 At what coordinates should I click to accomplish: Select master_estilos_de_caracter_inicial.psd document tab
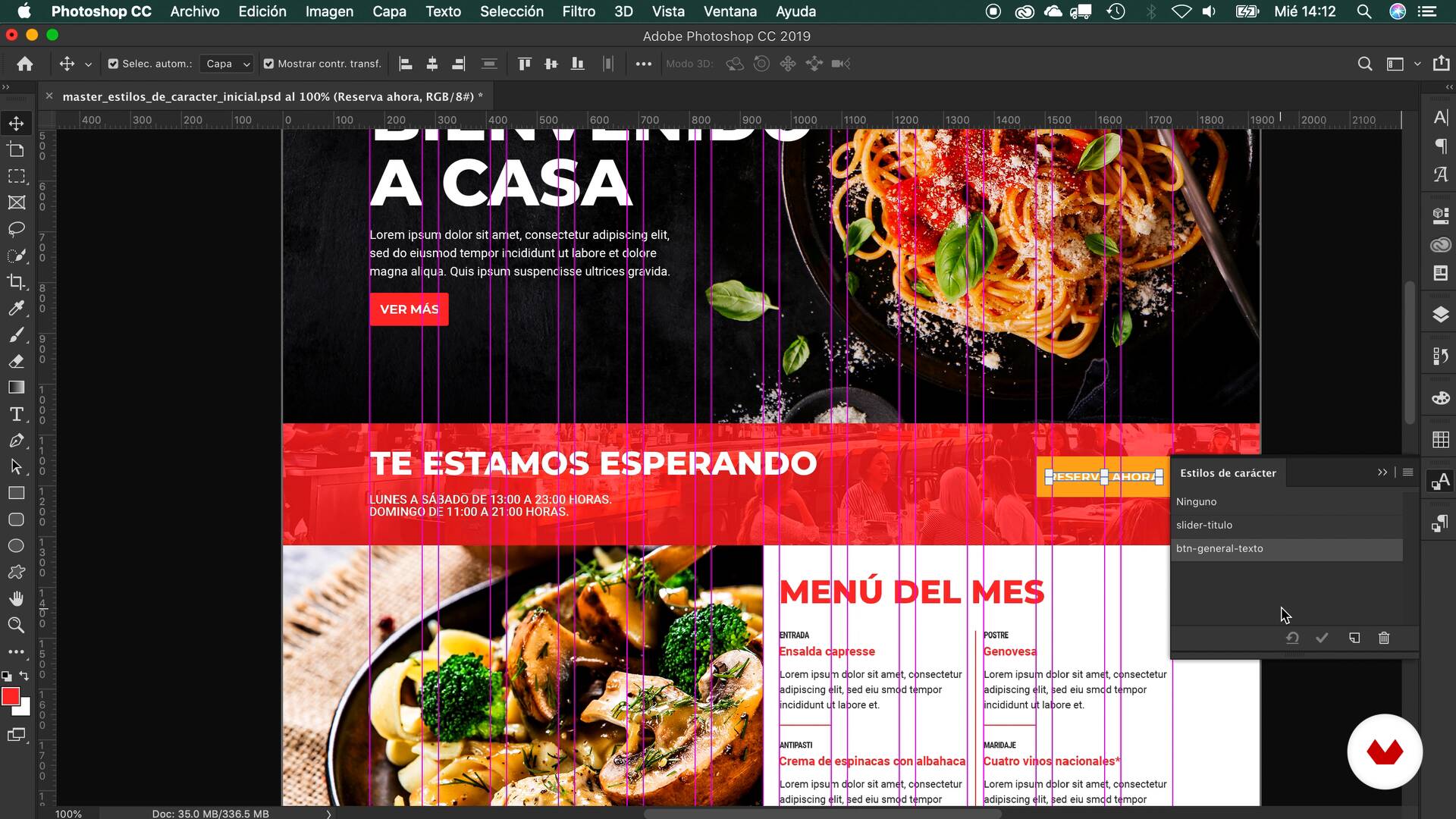(x=272, y=96)
